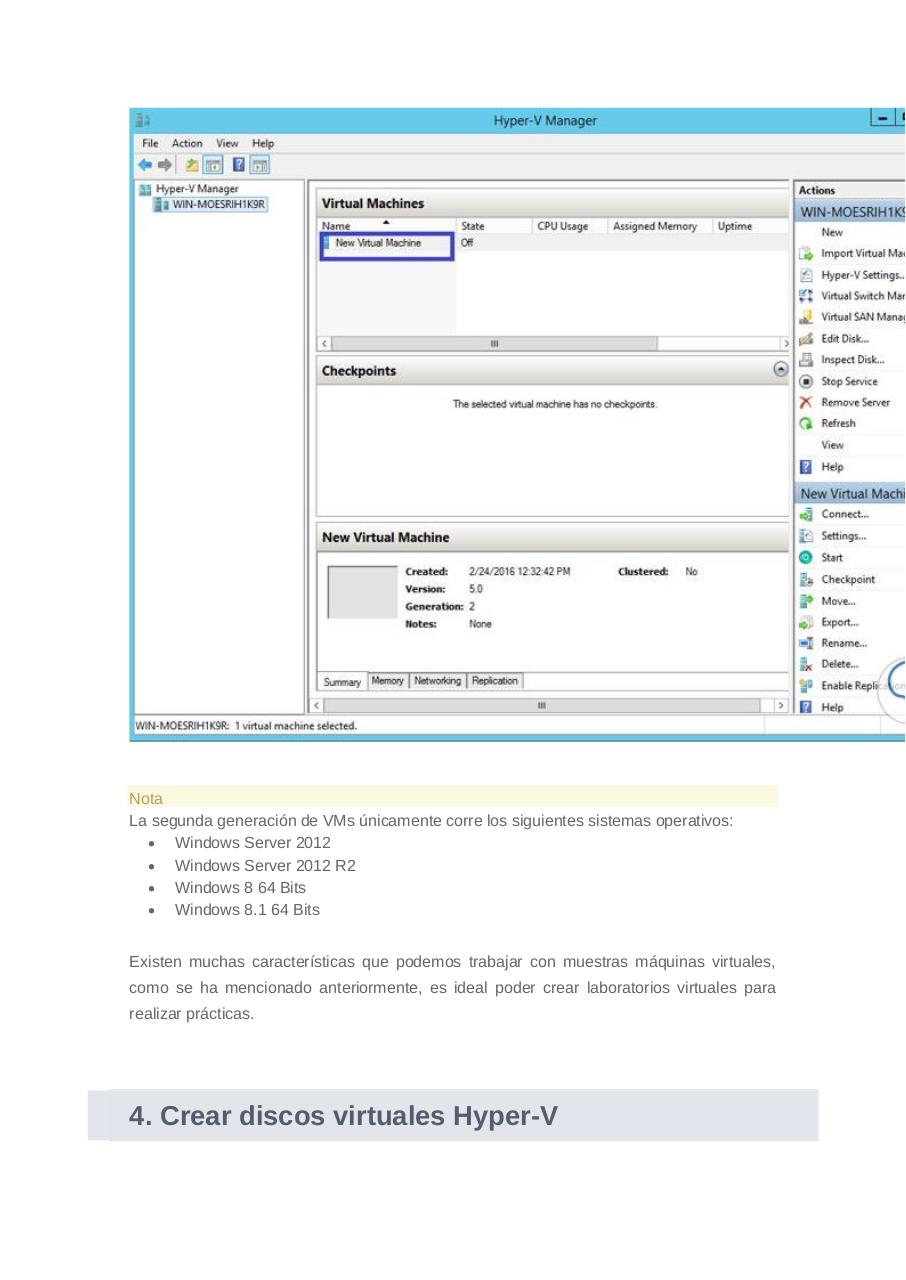
Task: Start the New Virtual Machine
Action: coord(829,557)
